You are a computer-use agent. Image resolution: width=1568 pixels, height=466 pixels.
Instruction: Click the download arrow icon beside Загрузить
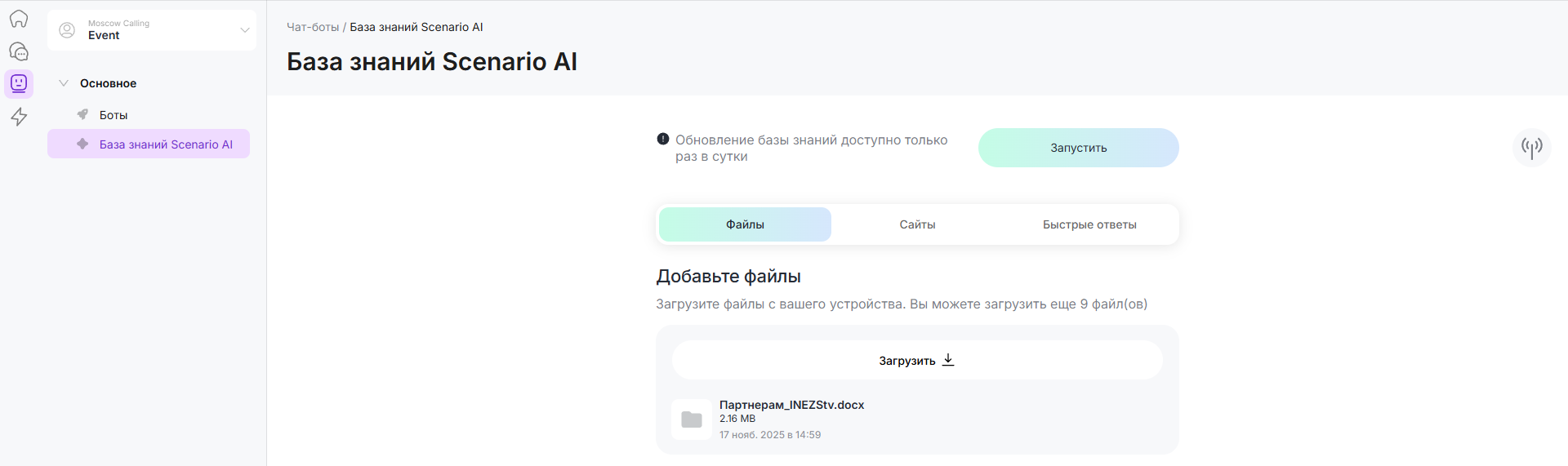[x=948, y=360]
